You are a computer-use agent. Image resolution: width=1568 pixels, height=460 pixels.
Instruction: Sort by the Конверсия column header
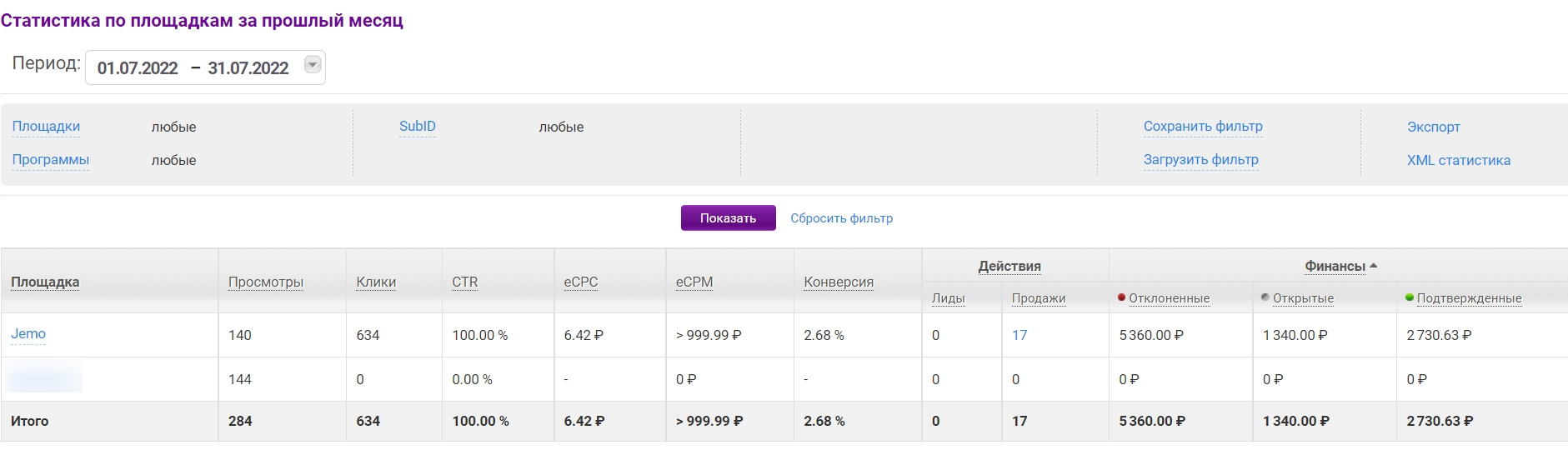(838, 282)
